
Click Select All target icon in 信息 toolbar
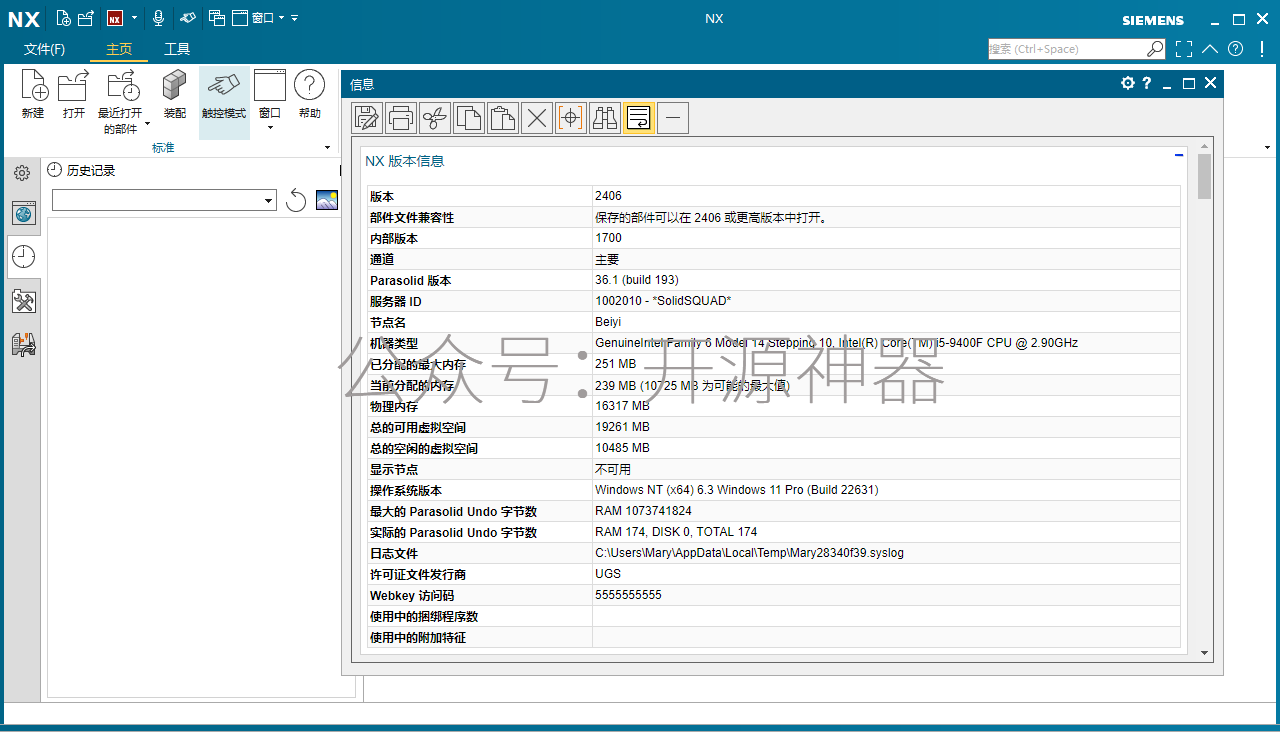coord(571,118)
